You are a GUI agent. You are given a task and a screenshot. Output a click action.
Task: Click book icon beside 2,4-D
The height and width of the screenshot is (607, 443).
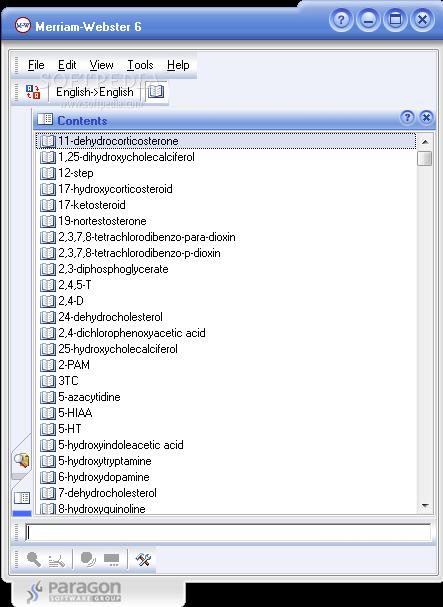tap(48, 301)
